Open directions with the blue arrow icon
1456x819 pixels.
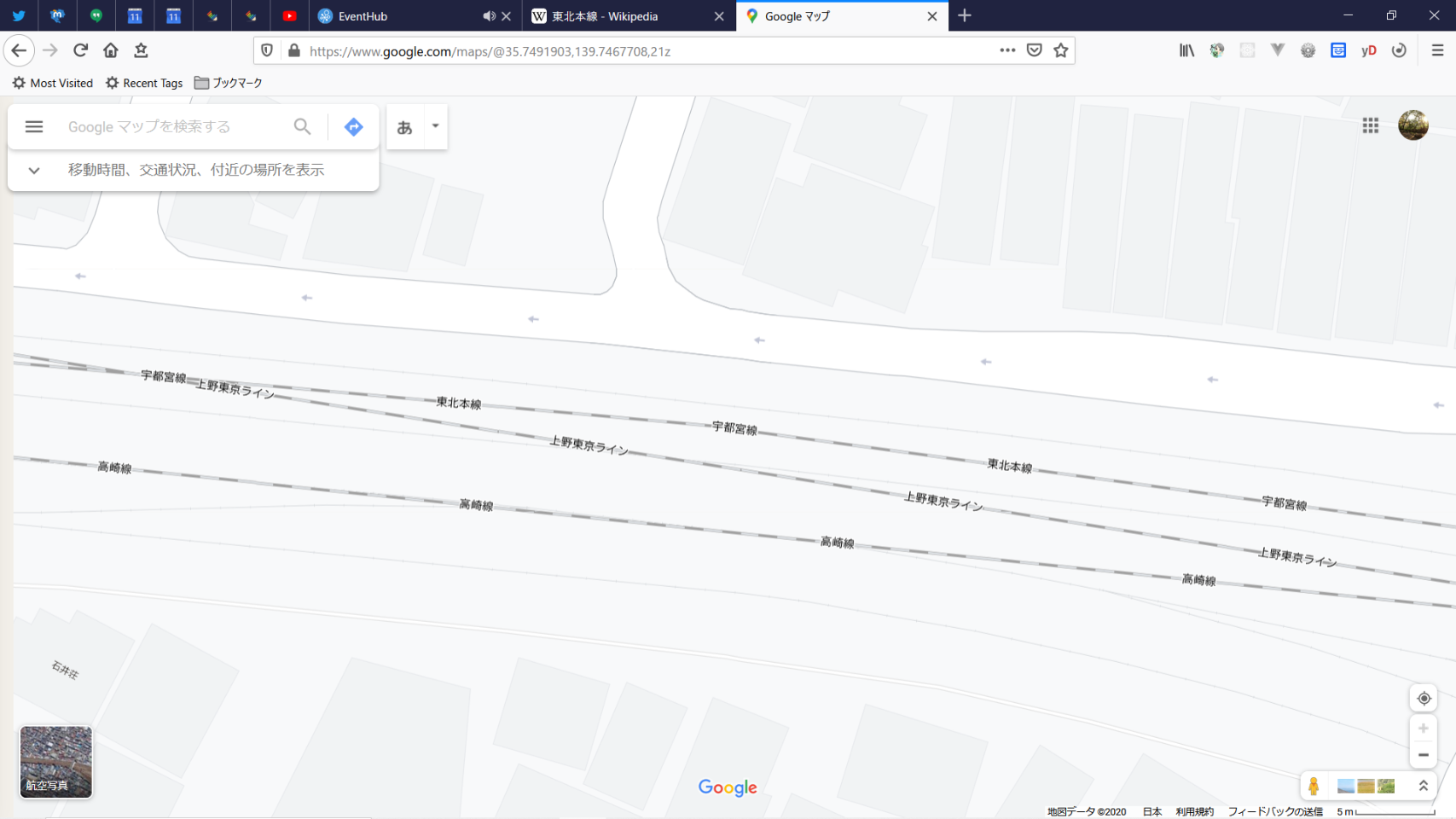(353, 126)
